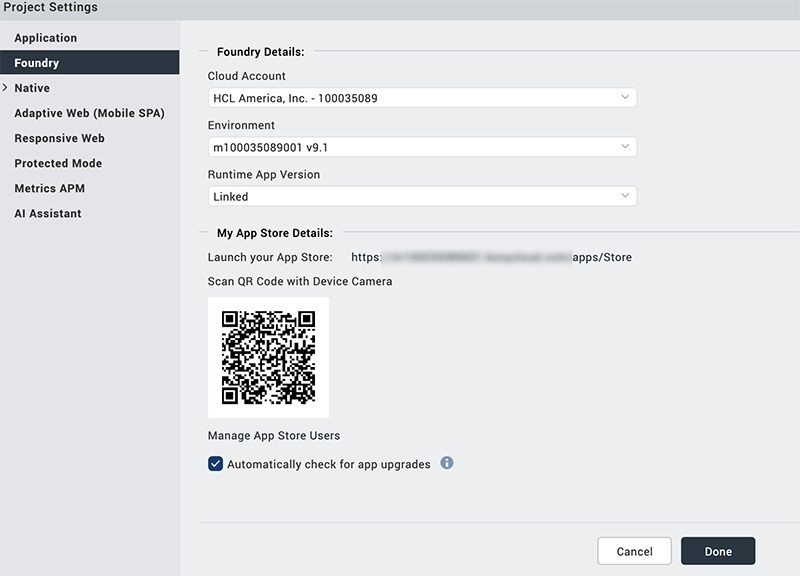Click the Cancel button
Screen dimensions: 800x576
point(634,551)
